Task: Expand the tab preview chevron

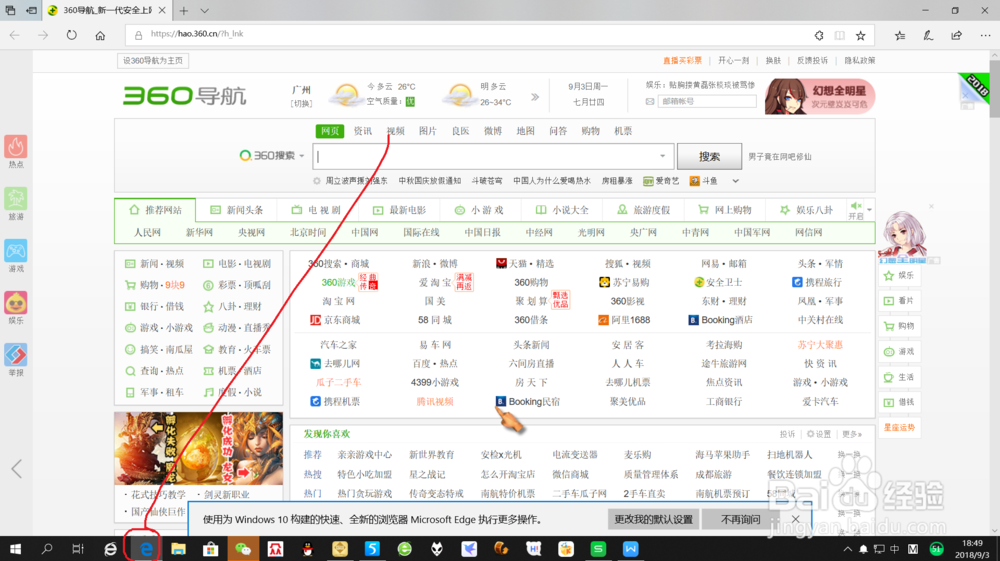Action: tap(204, 10)
